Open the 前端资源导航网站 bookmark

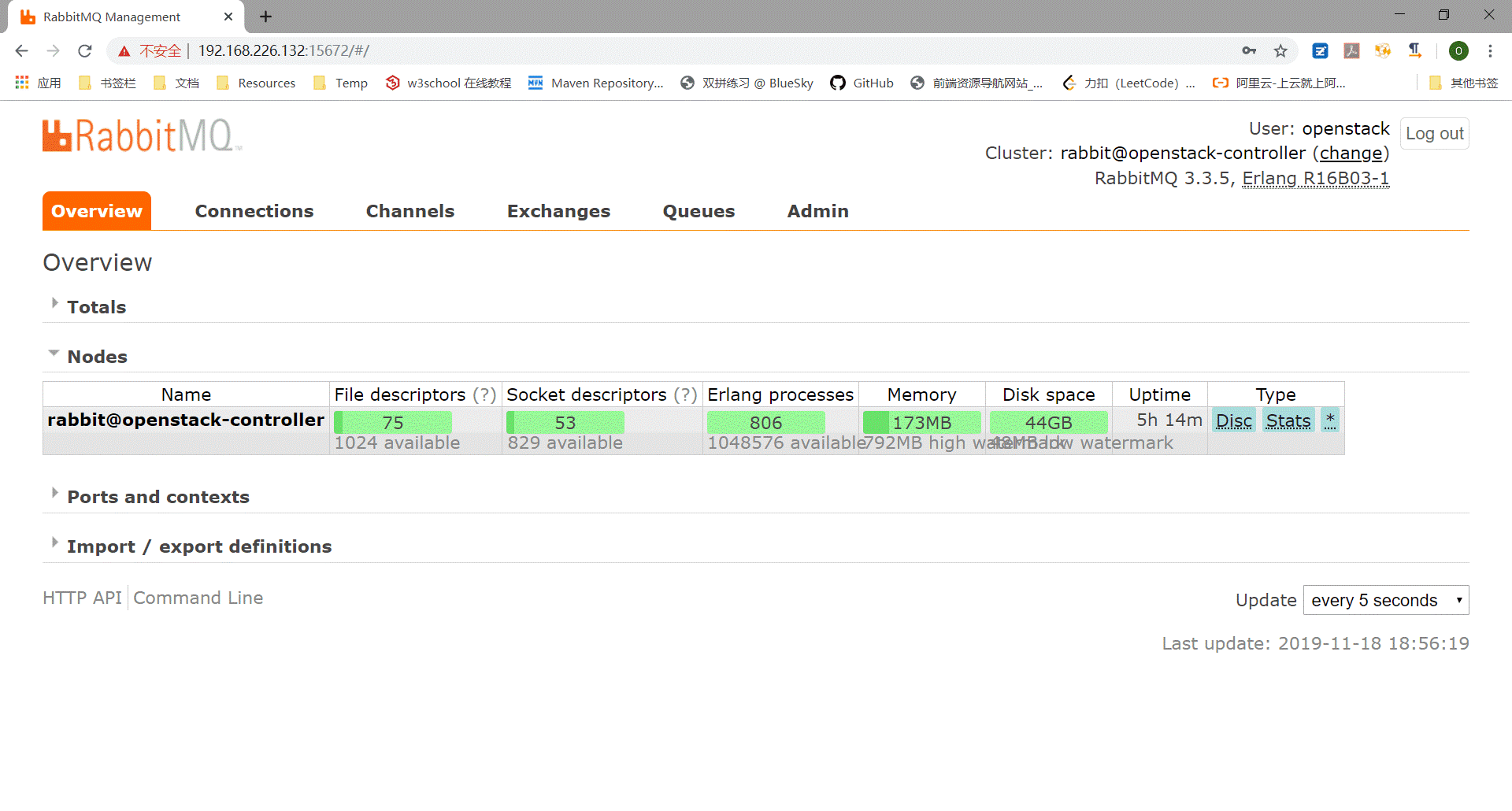(x=976, y=83)
